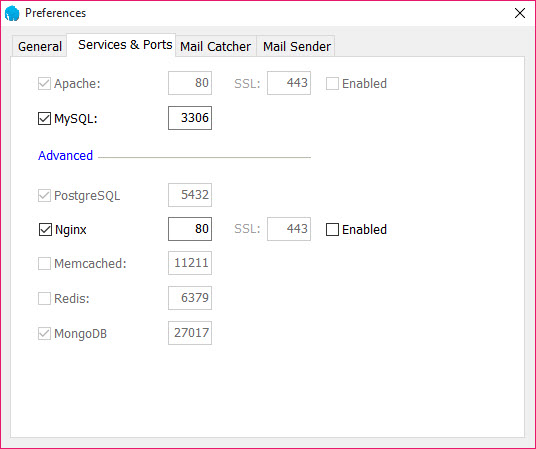Toggle the Apache service checkbox
The width and height of the screenshot is (536, 449).
[44, 83]
